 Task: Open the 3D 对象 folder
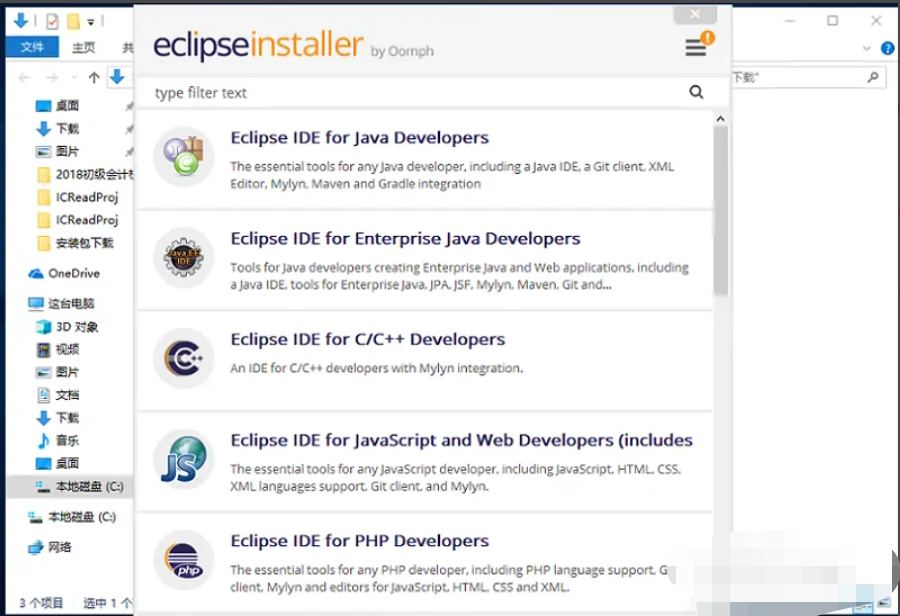[x=76, y=327]
